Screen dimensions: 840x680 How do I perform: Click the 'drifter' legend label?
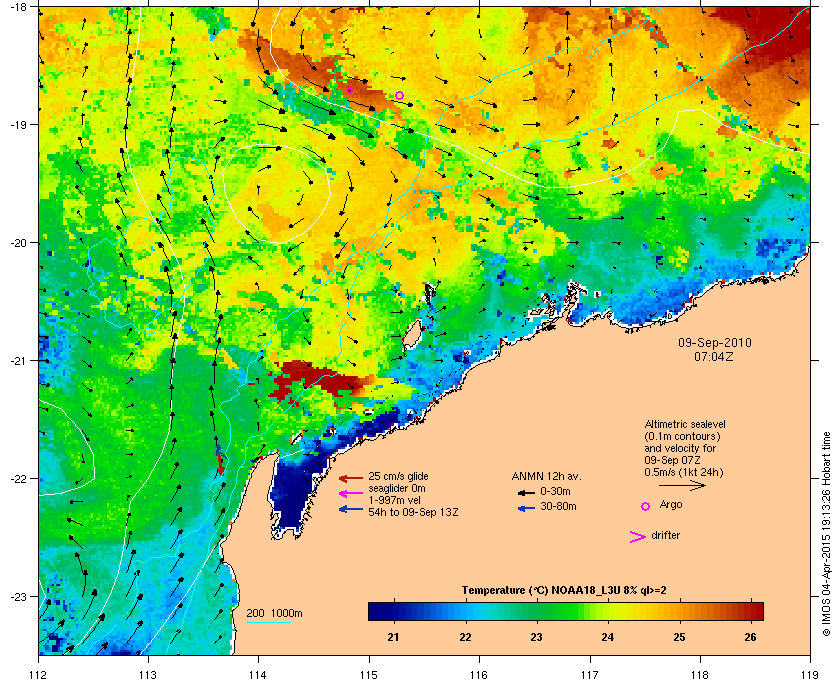[x=665, y=535]
